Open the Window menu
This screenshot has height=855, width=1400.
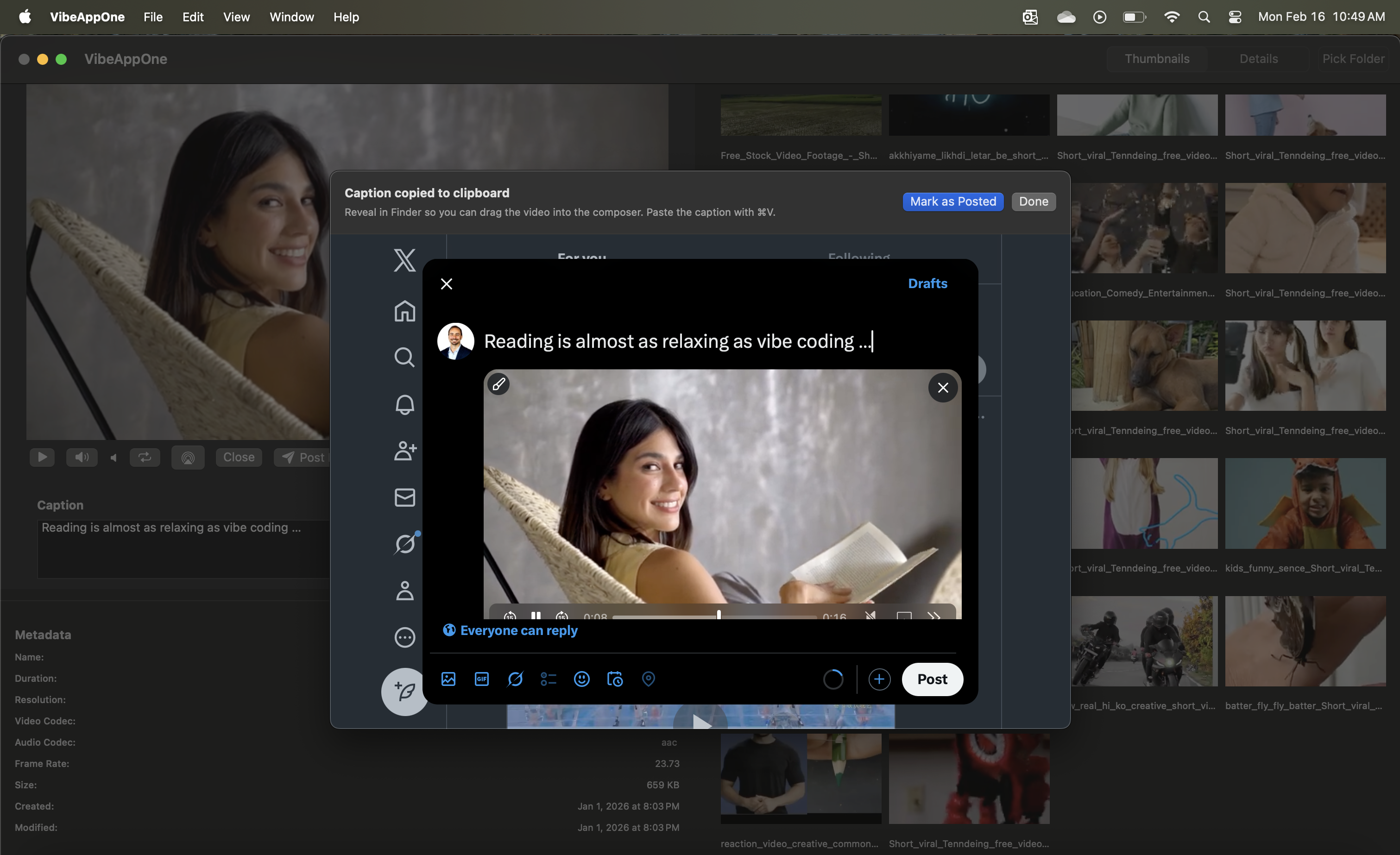pyautogui.click(x=291, y=17)
